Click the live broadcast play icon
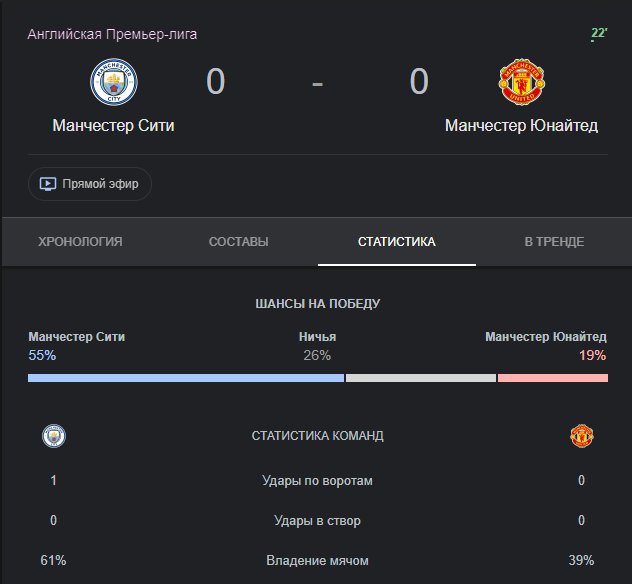The width and height of the screenshot is (632, 584). 48,184
